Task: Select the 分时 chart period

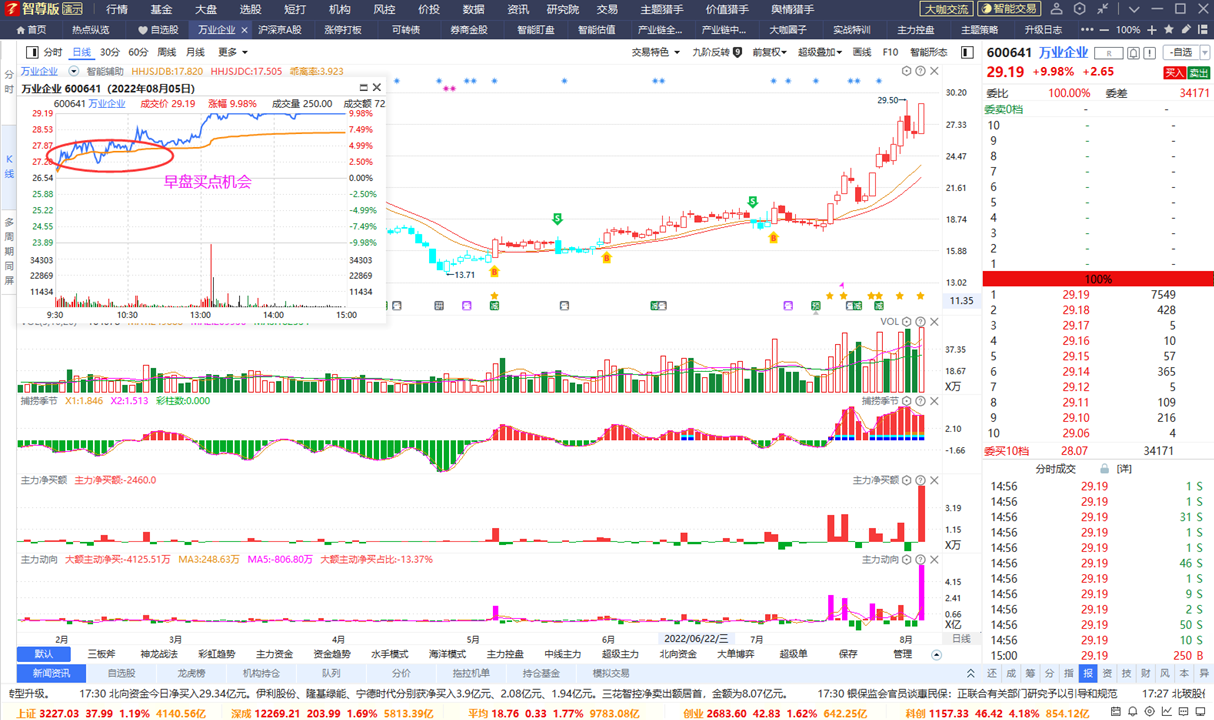Action: [52, 52]
